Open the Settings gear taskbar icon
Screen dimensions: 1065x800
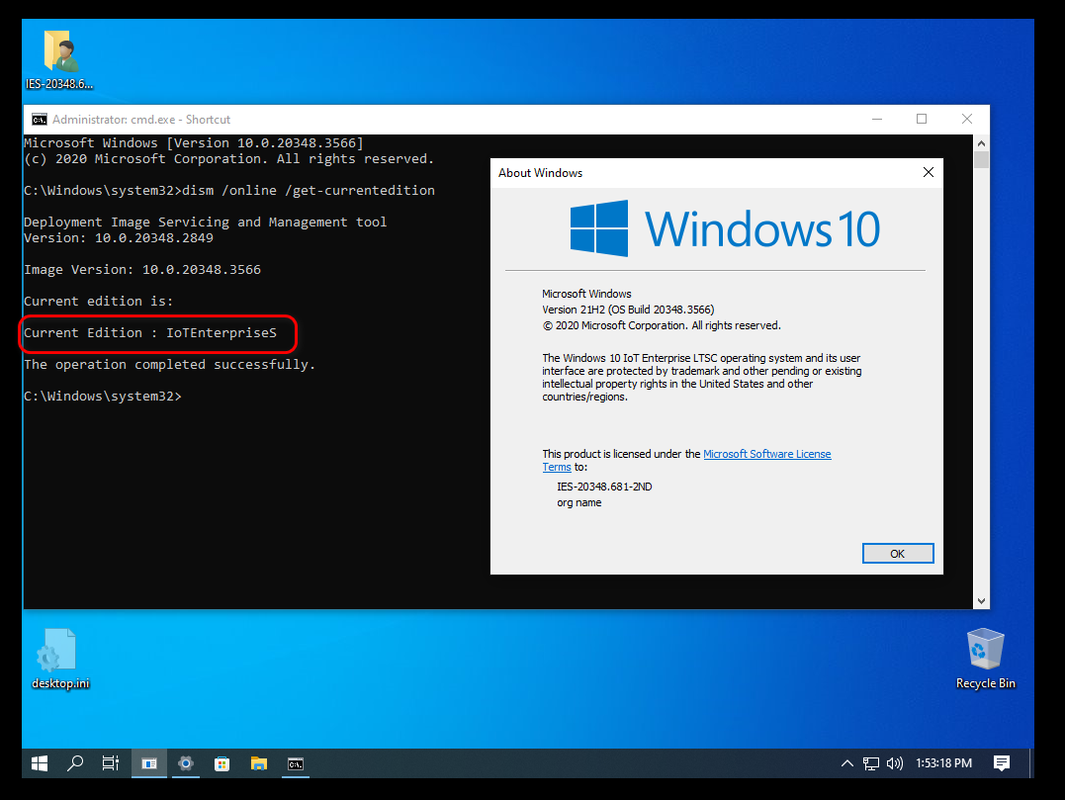185,763
